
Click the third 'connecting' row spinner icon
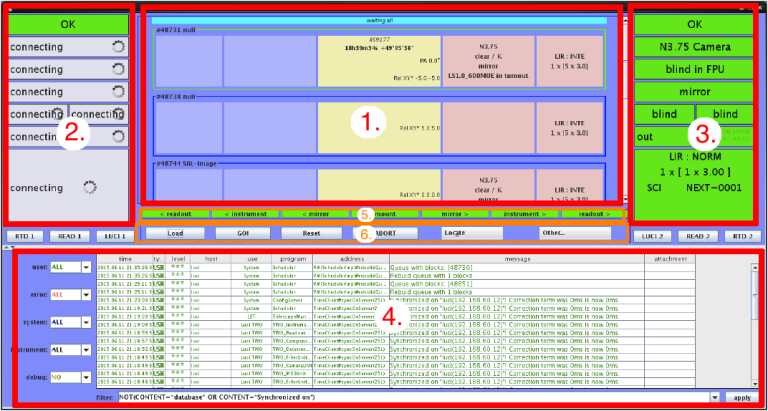click(118, 92)
